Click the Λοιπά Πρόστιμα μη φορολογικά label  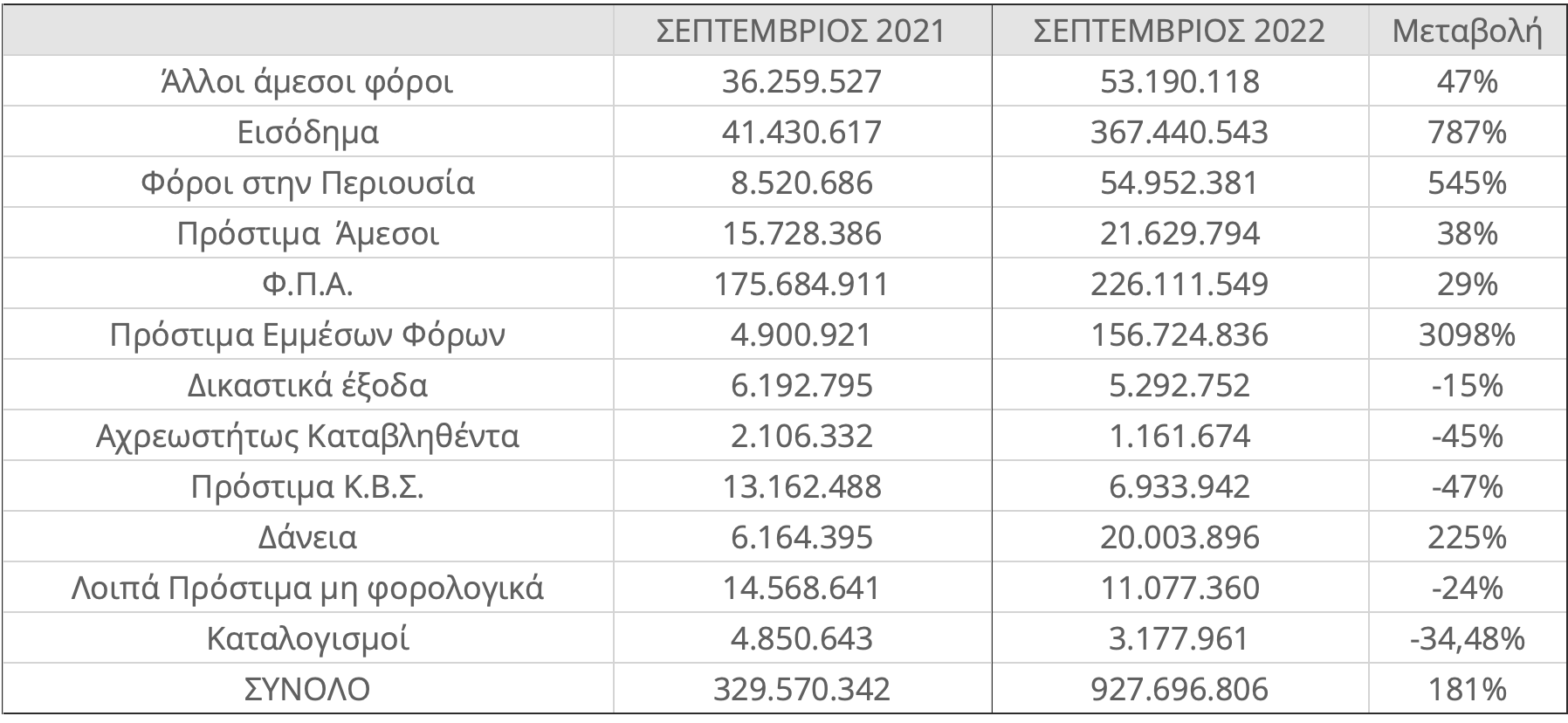pyautogui.click(x=307, y=588)
